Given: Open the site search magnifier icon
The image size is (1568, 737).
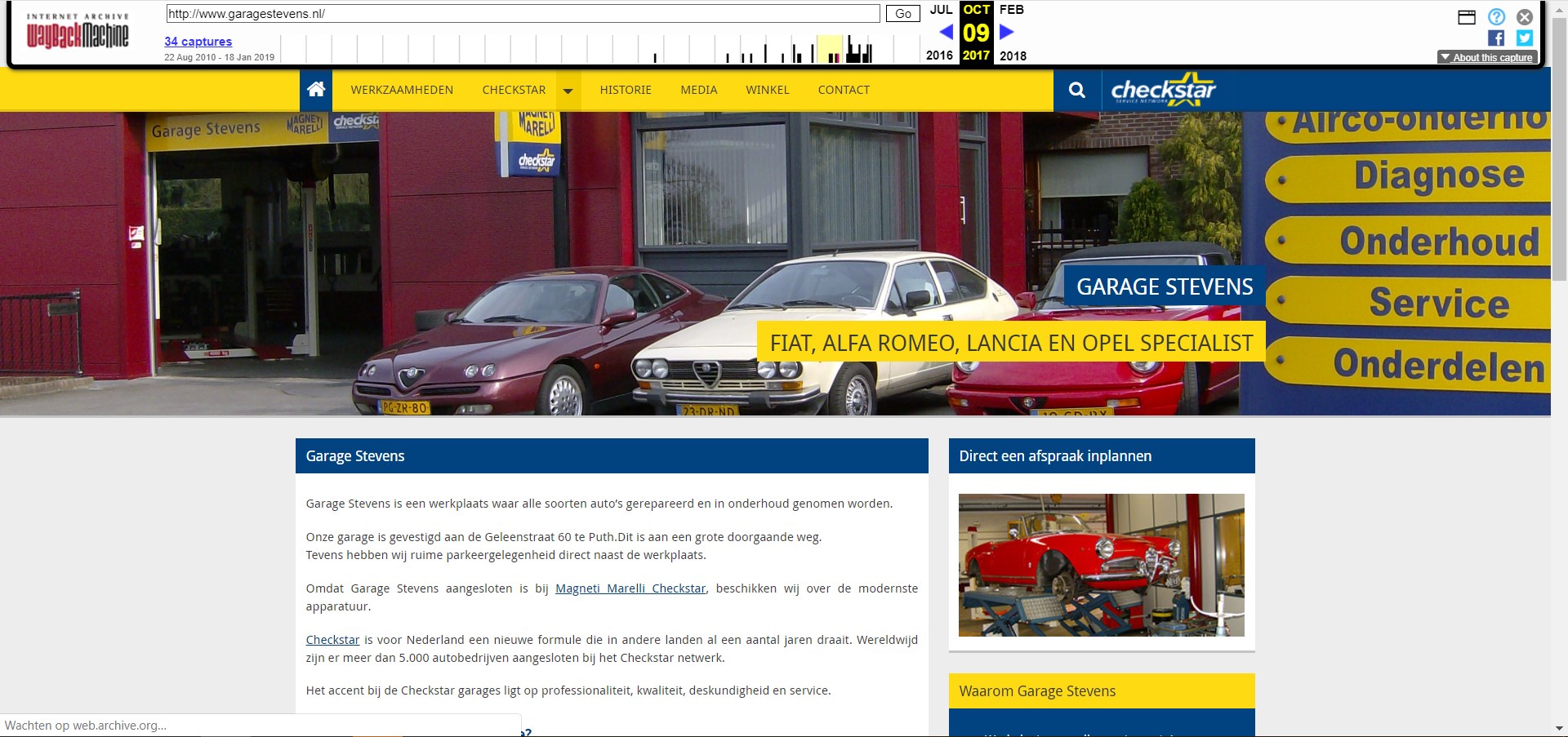Looking at the screenshot, I should point(1076,90).
